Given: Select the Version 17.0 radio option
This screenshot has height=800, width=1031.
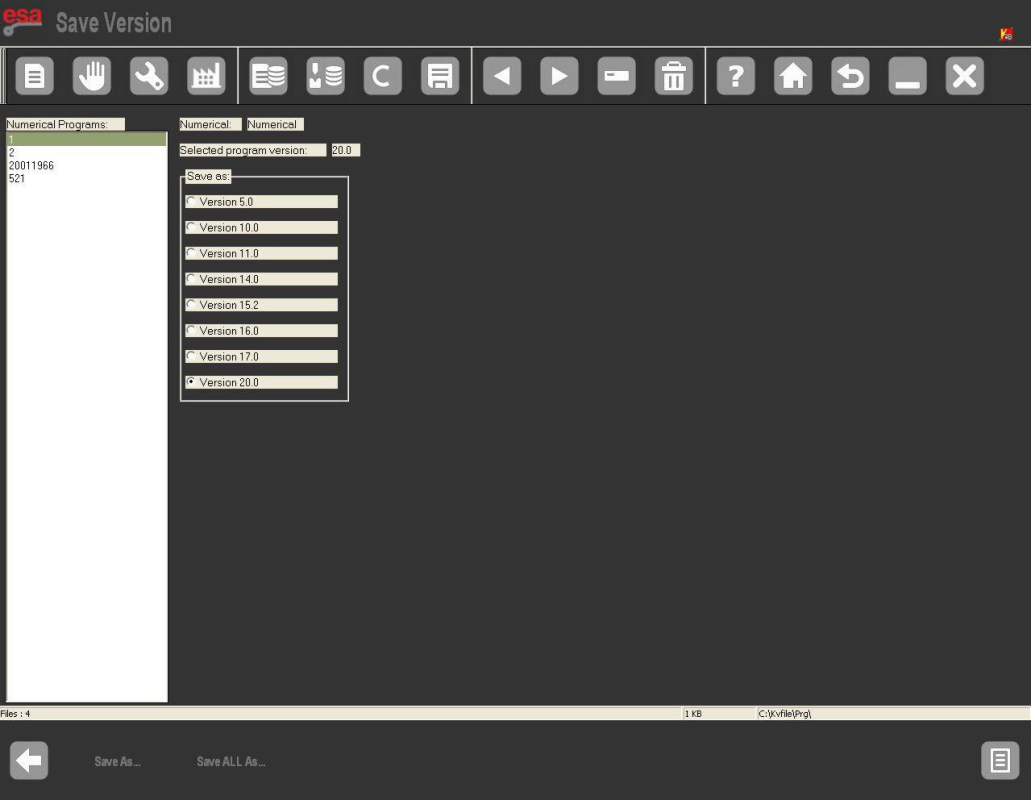Looking at the screenshot, I should click(191, 356).
